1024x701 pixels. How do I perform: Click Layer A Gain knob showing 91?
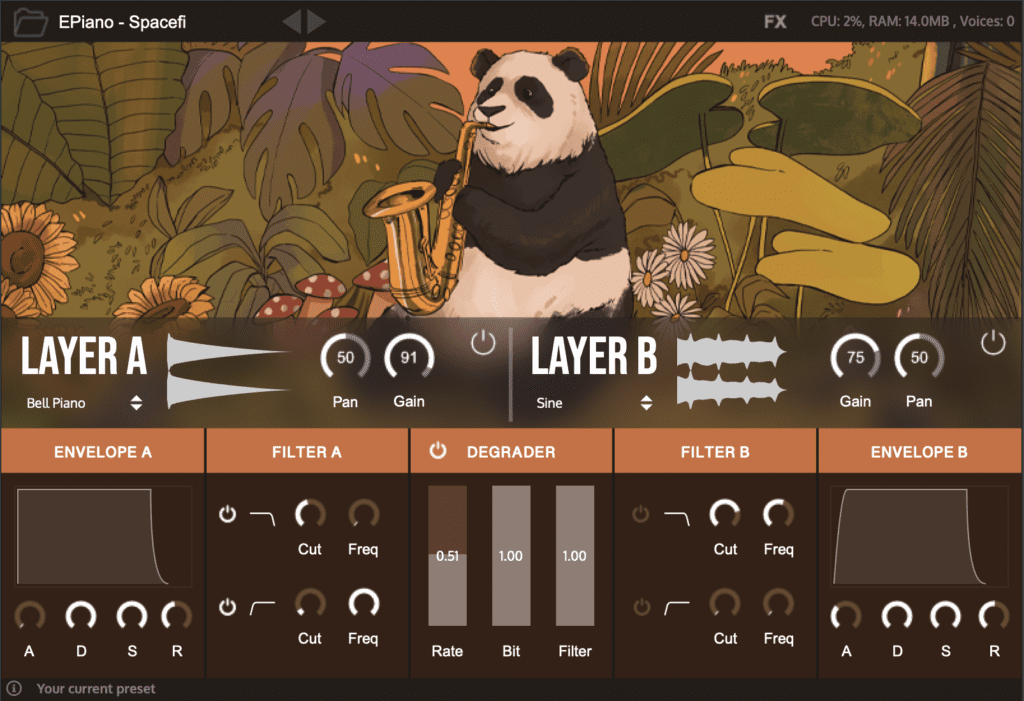click(409, 357)
